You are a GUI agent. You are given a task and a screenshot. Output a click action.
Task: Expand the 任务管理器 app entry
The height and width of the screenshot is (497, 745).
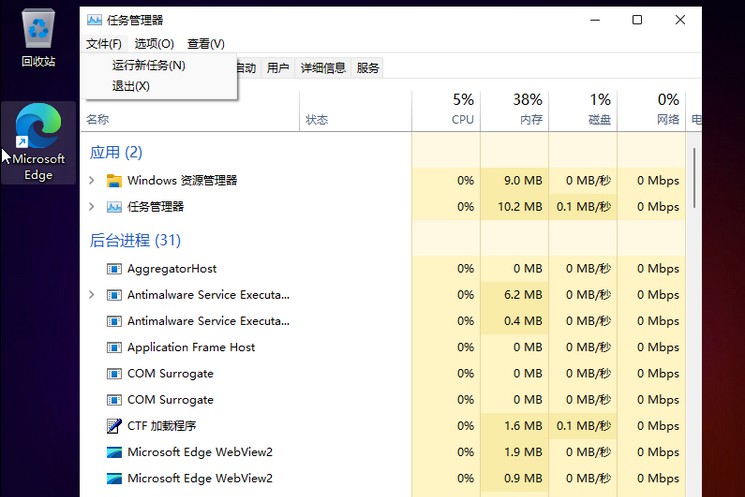(92, 207)
